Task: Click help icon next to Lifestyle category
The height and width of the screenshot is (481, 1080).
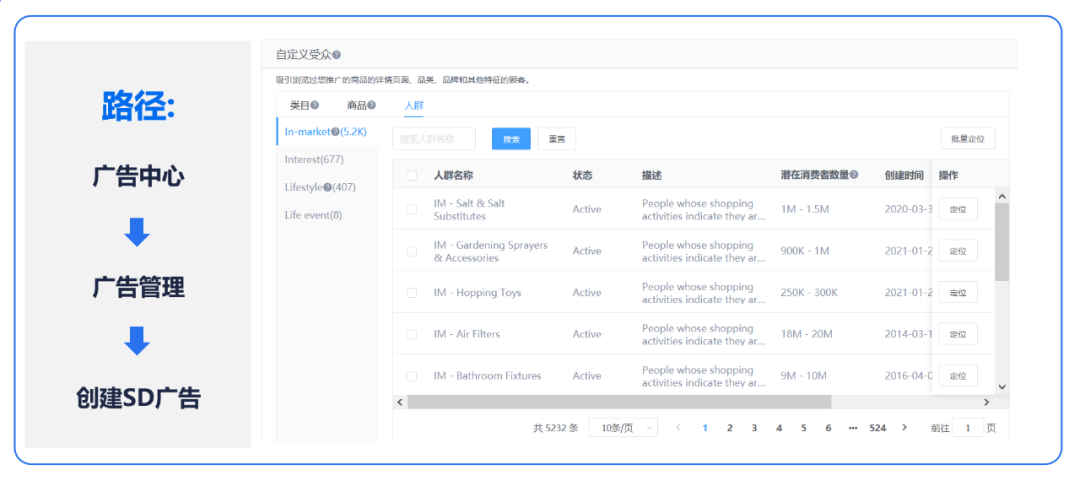Action: coord(328,187)
